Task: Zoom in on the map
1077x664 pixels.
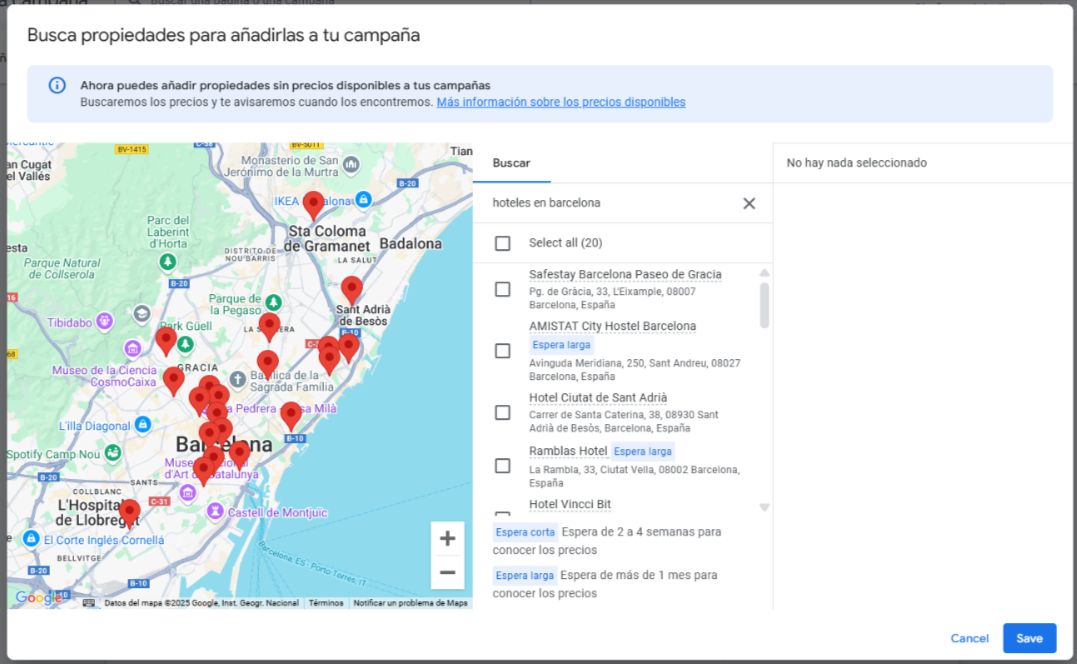Action: pos(447,538)
